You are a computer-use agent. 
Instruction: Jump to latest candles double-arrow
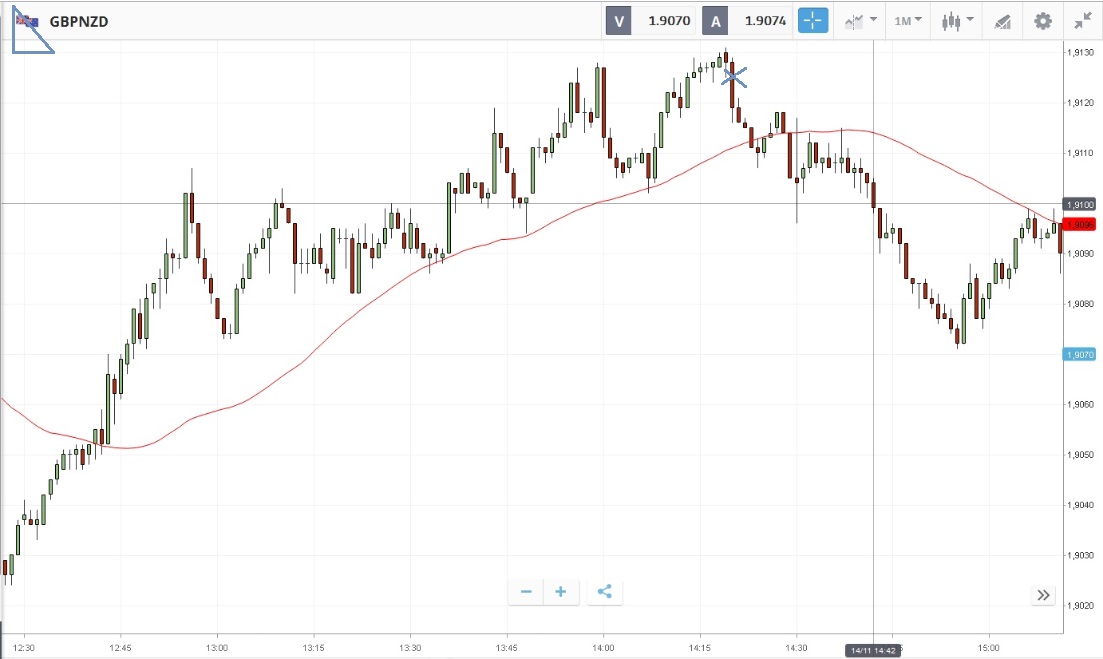tap(1043, 595)
